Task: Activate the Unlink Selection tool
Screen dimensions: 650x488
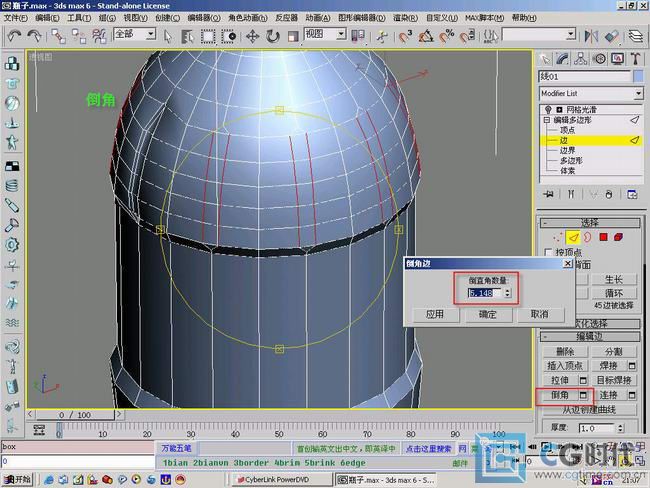Action: [78, 36]
